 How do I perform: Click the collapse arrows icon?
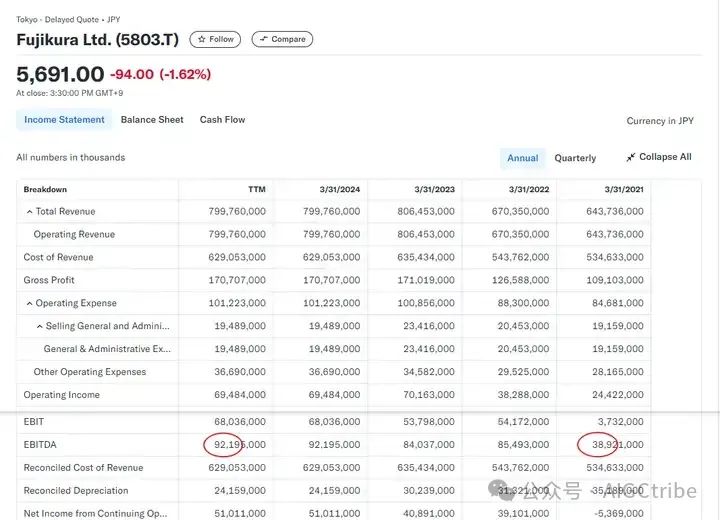(x=630, y=158)
